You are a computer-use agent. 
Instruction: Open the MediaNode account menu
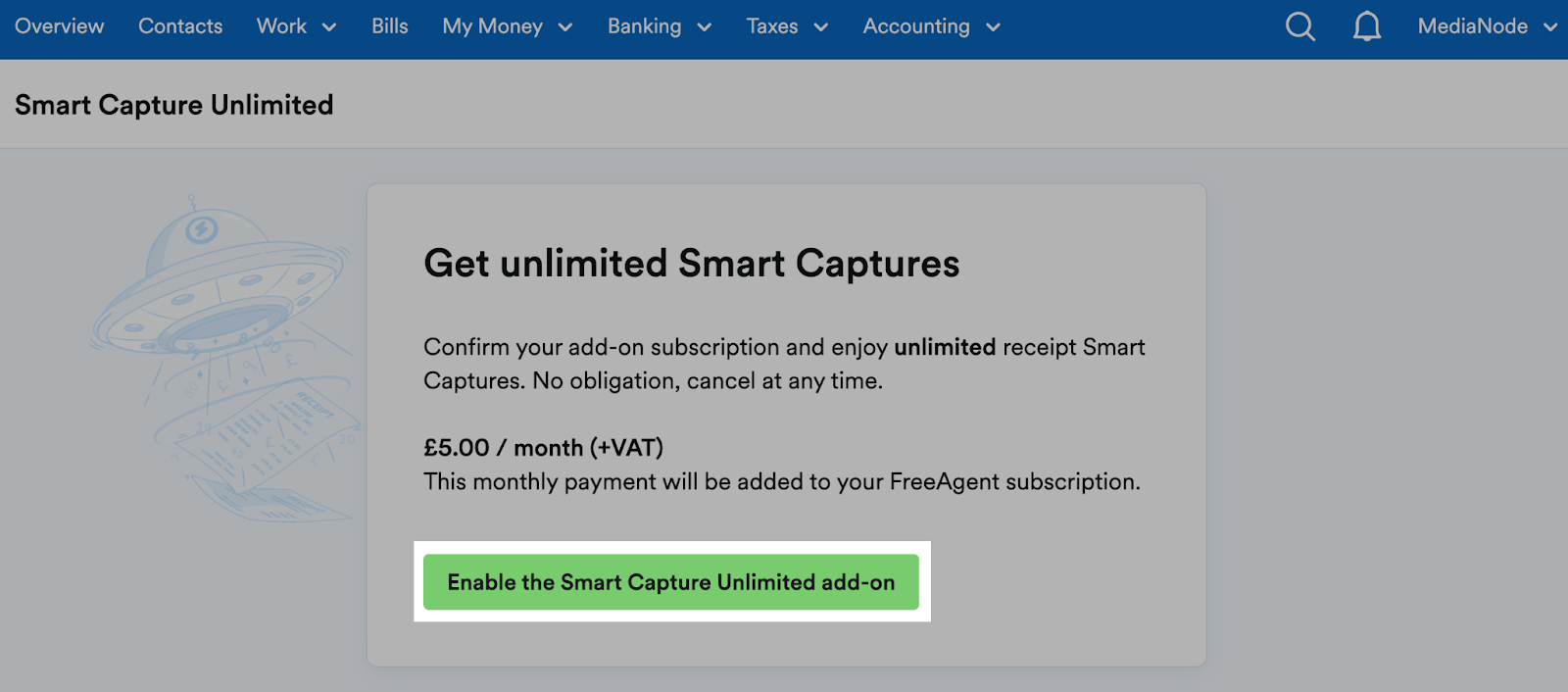pyautogui.click(x=1488, y=26)
